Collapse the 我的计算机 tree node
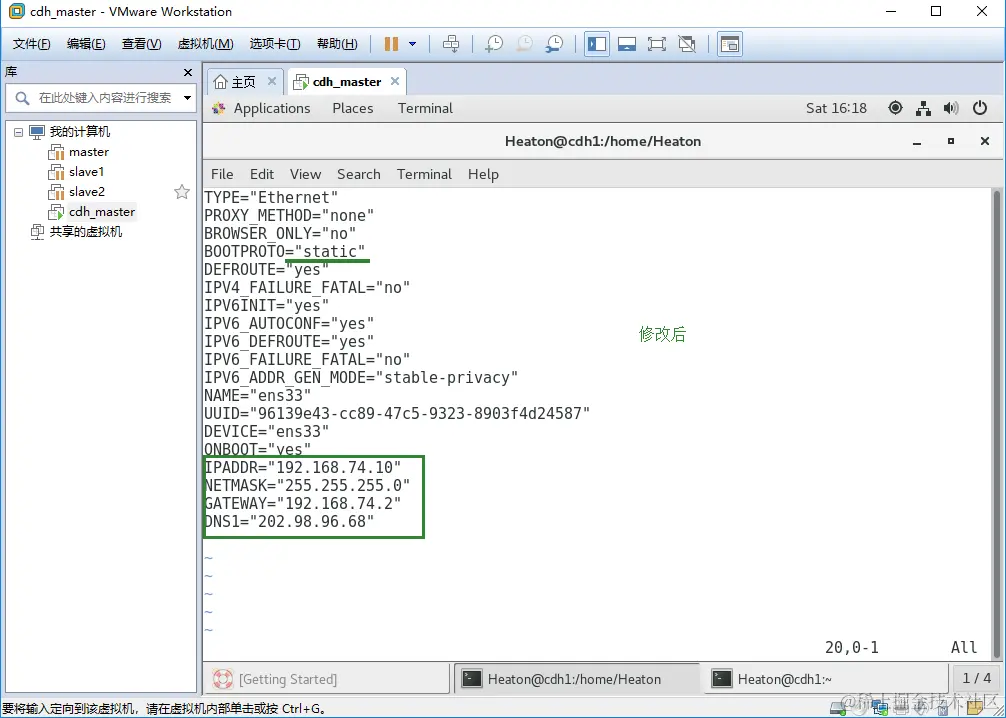This screenshot has width=1006, height=718. (18, 132)
